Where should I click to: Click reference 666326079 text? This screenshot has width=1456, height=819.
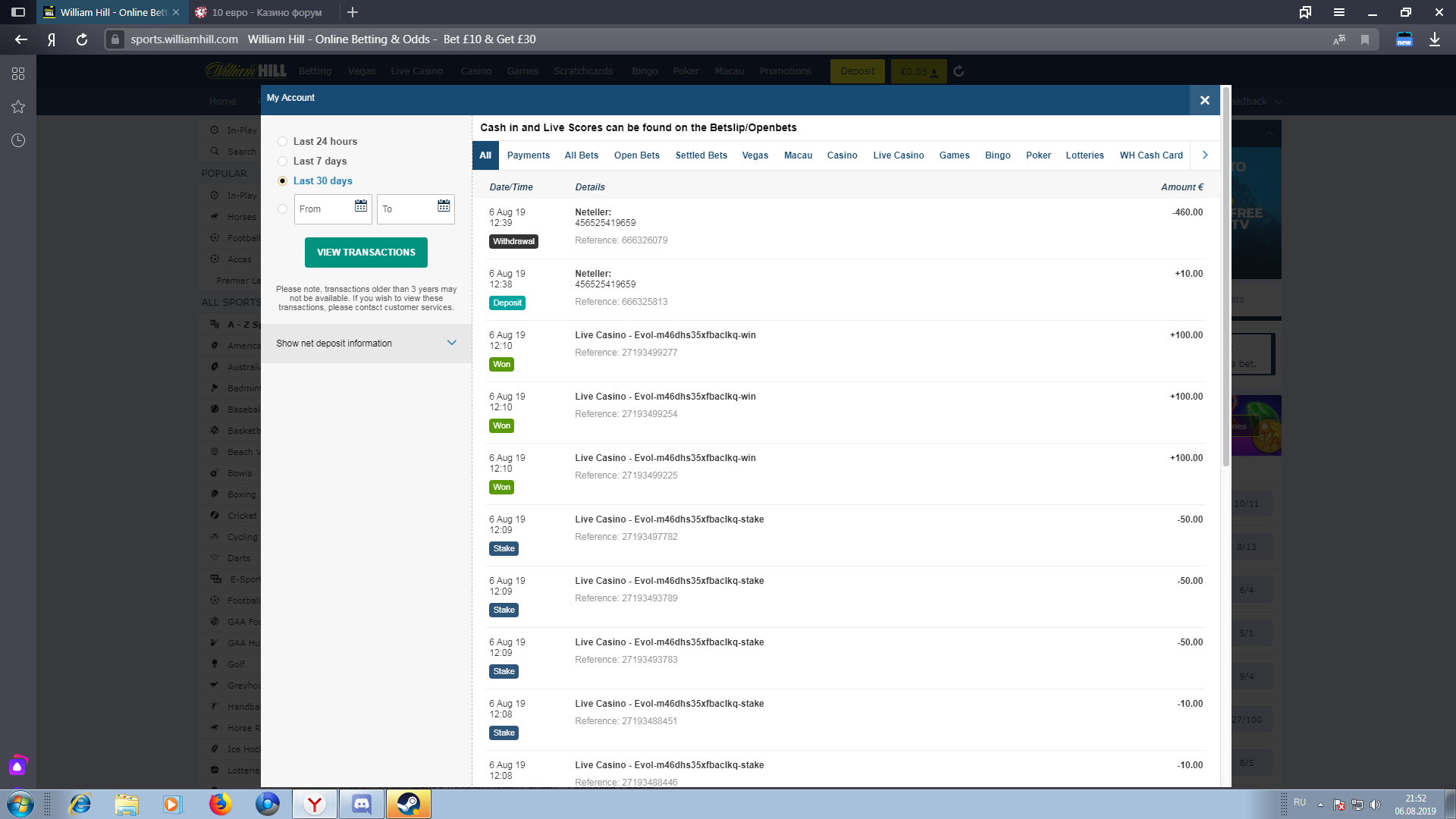pos(621,240)
